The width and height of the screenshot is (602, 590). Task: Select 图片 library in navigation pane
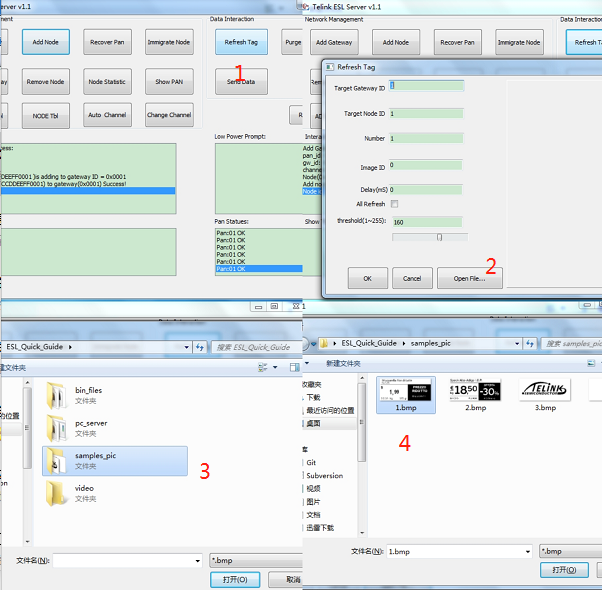(x=313, y=502)
